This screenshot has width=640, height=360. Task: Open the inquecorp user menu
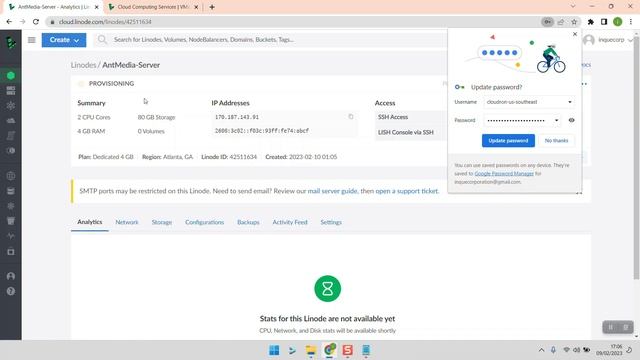click(x=608, y=40)
